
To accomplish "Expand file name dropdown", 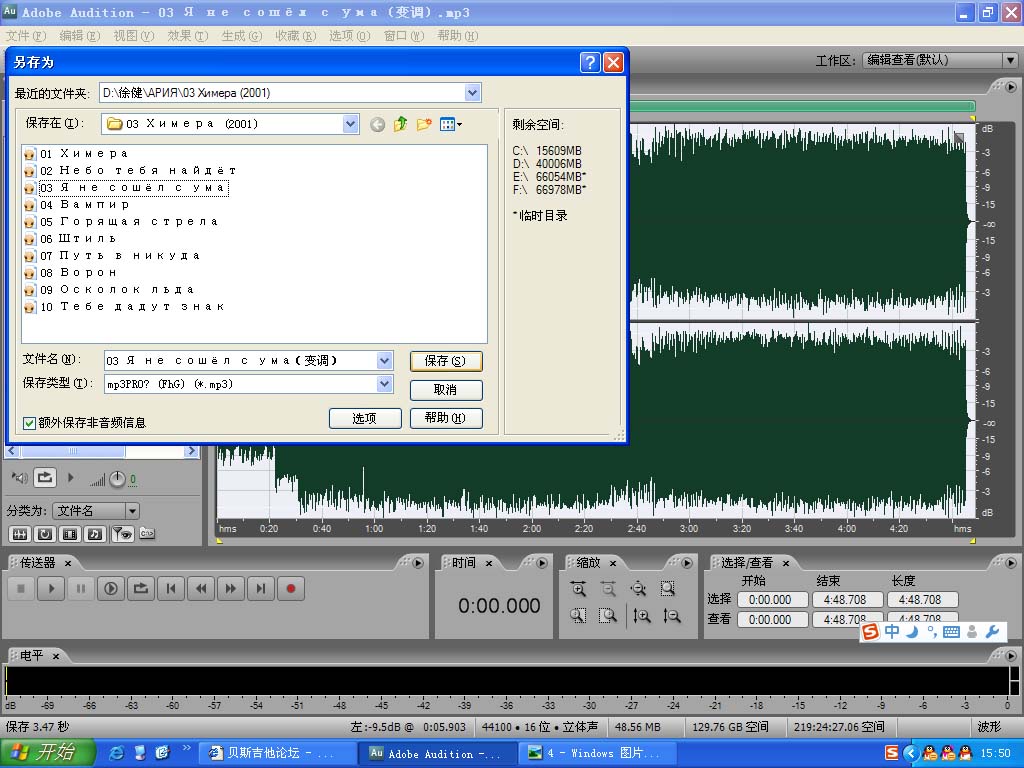I will (385, 360).
